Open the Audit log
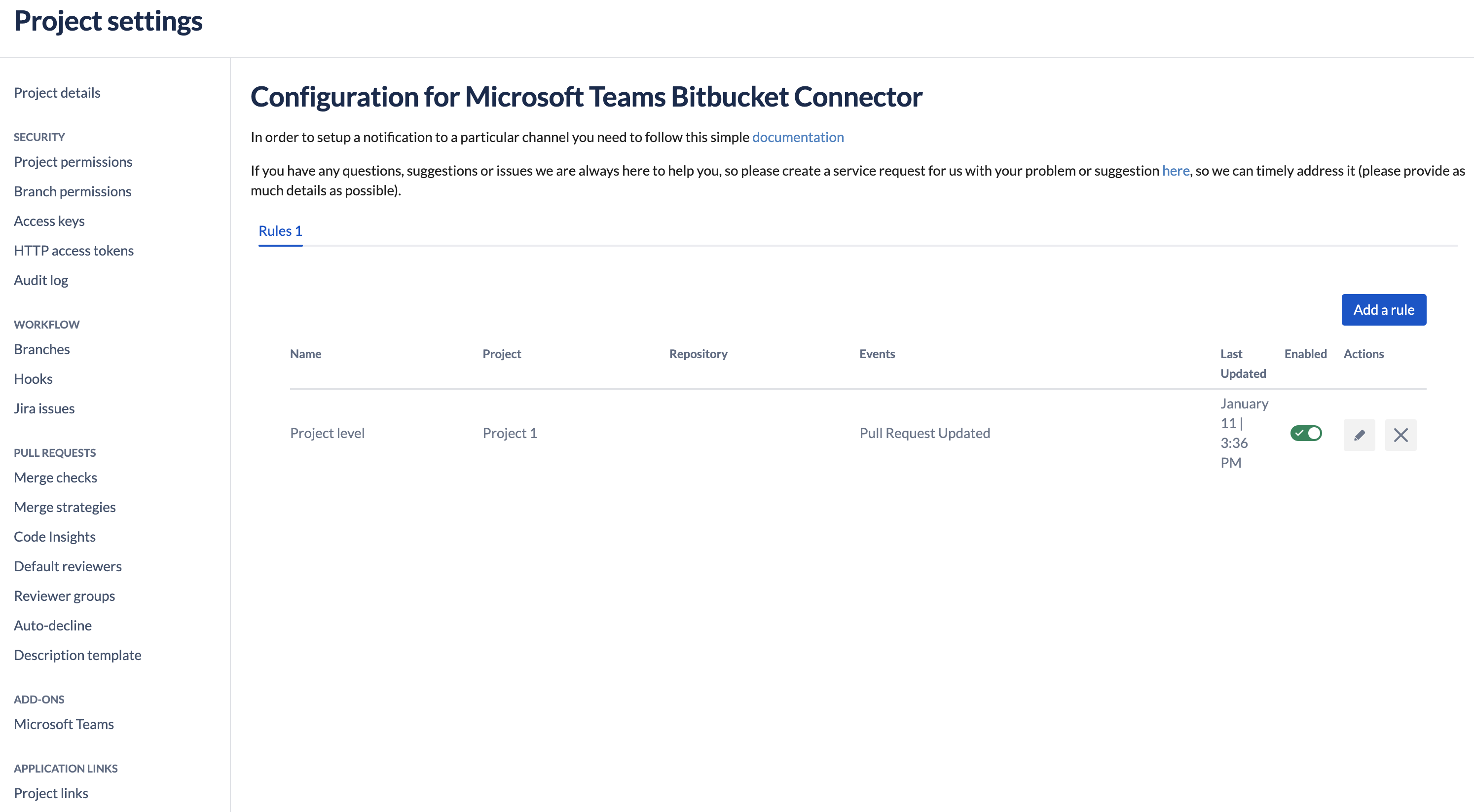This screenshot has height=812, width=1474. click(40, 280)
